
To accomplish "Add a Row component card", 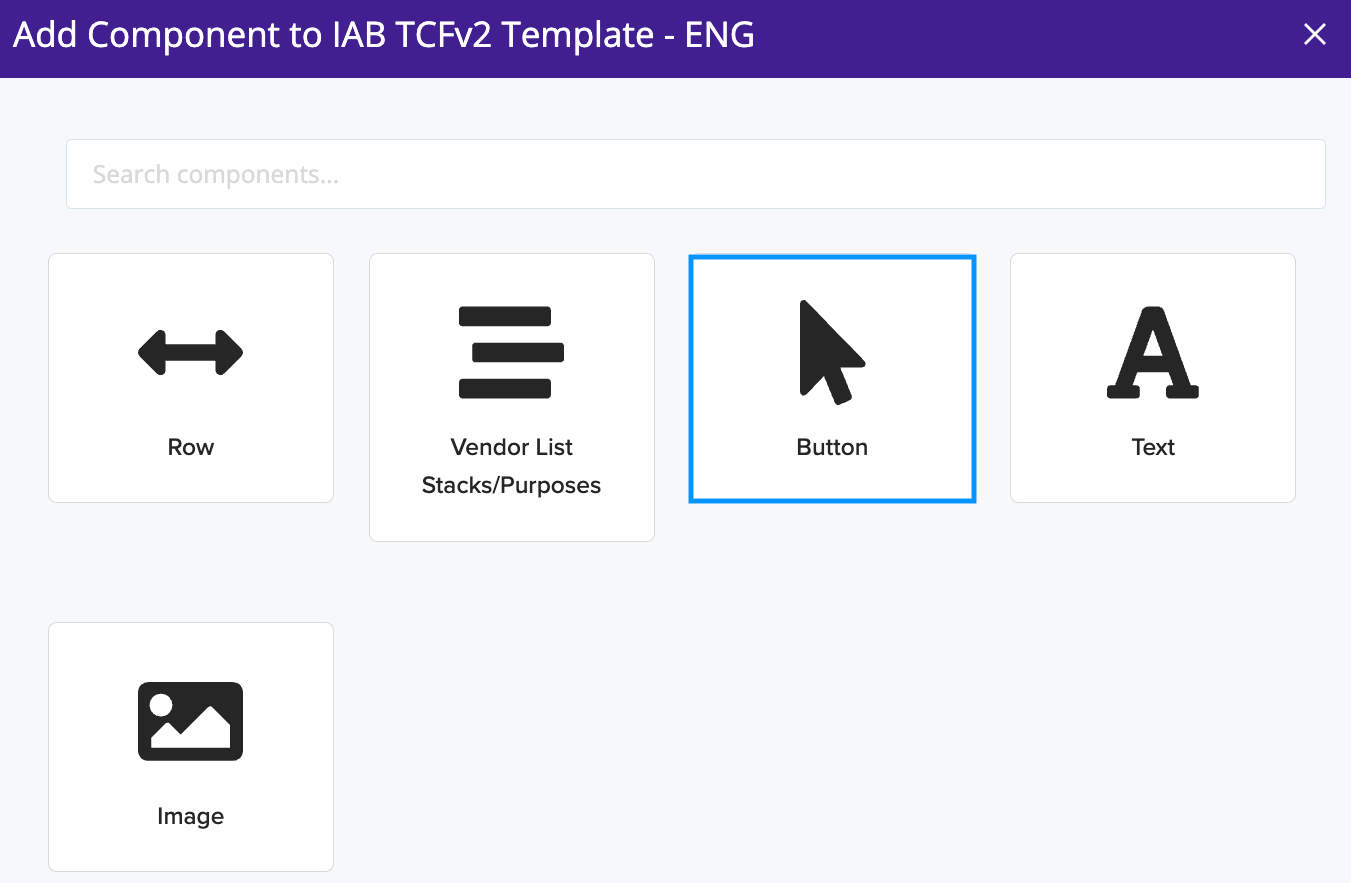I will [x=191, y=378].
